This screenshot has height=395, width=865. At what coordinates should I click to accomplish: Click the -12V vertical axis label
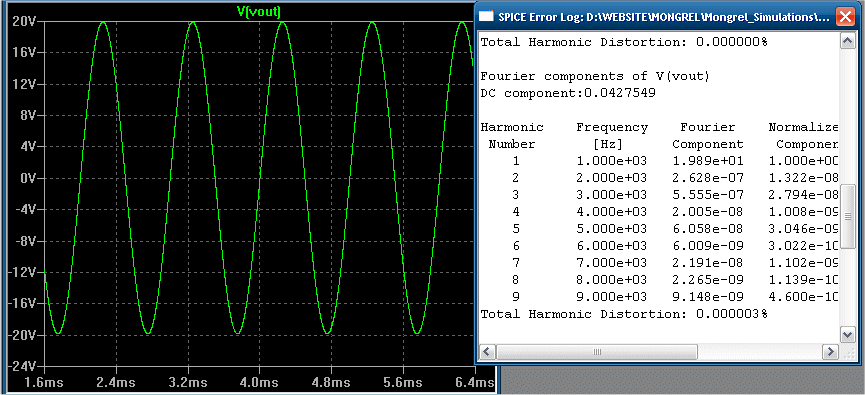click(x=22, y=272)
